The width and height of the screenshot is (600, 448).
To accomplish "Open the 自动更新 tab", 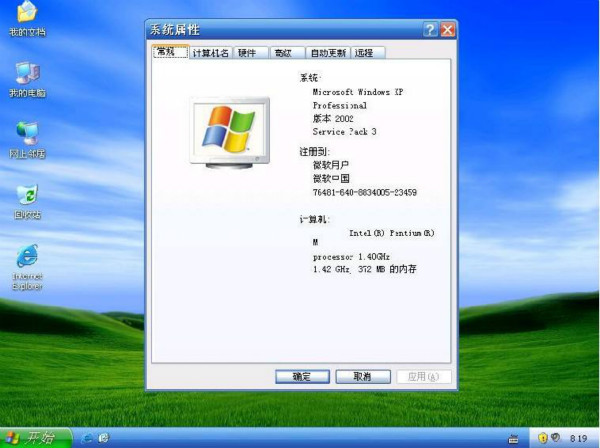I will [x=327, y=53].
